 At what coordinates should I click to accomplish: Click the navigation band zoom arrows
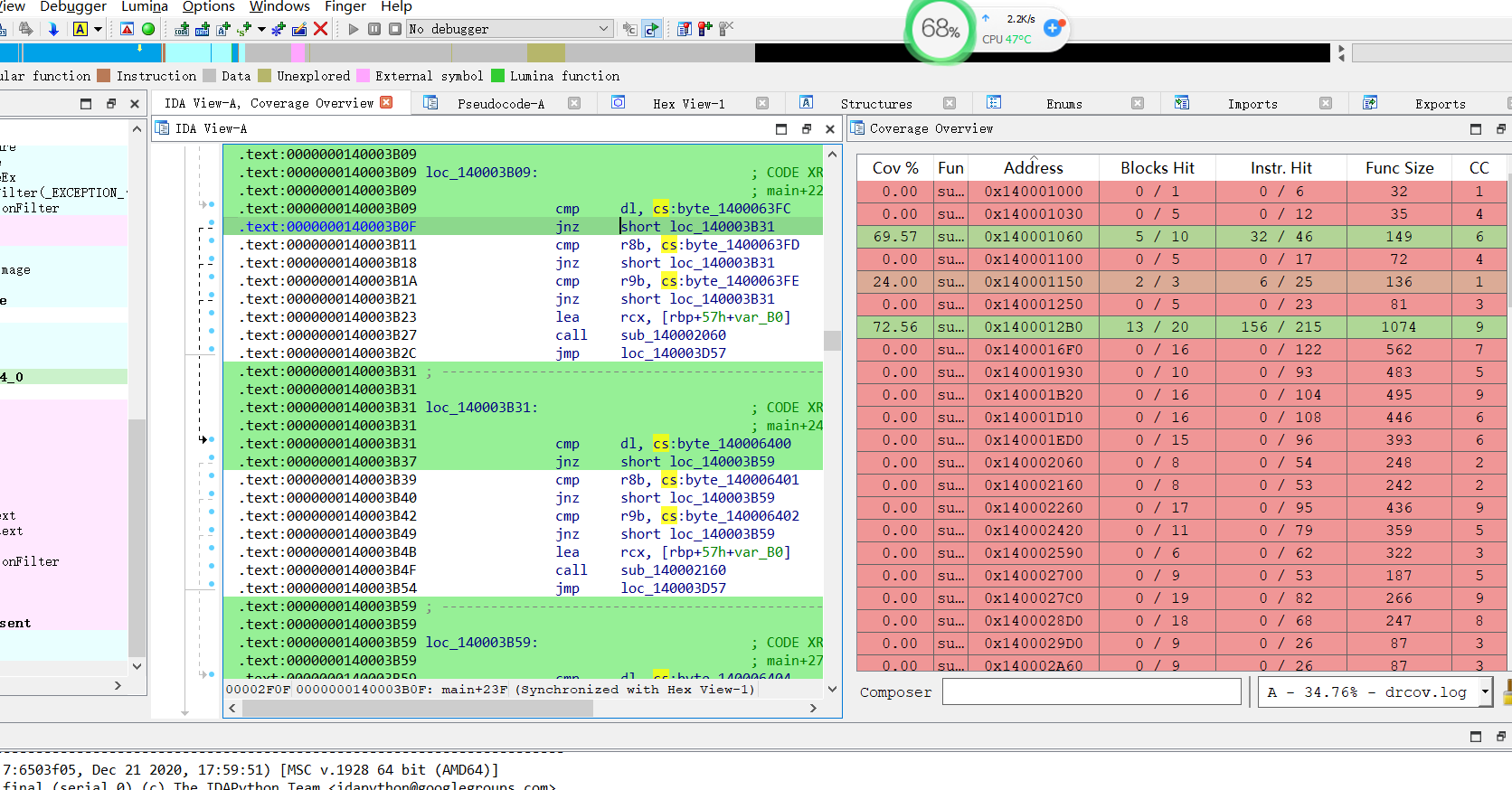[1341, 53]
